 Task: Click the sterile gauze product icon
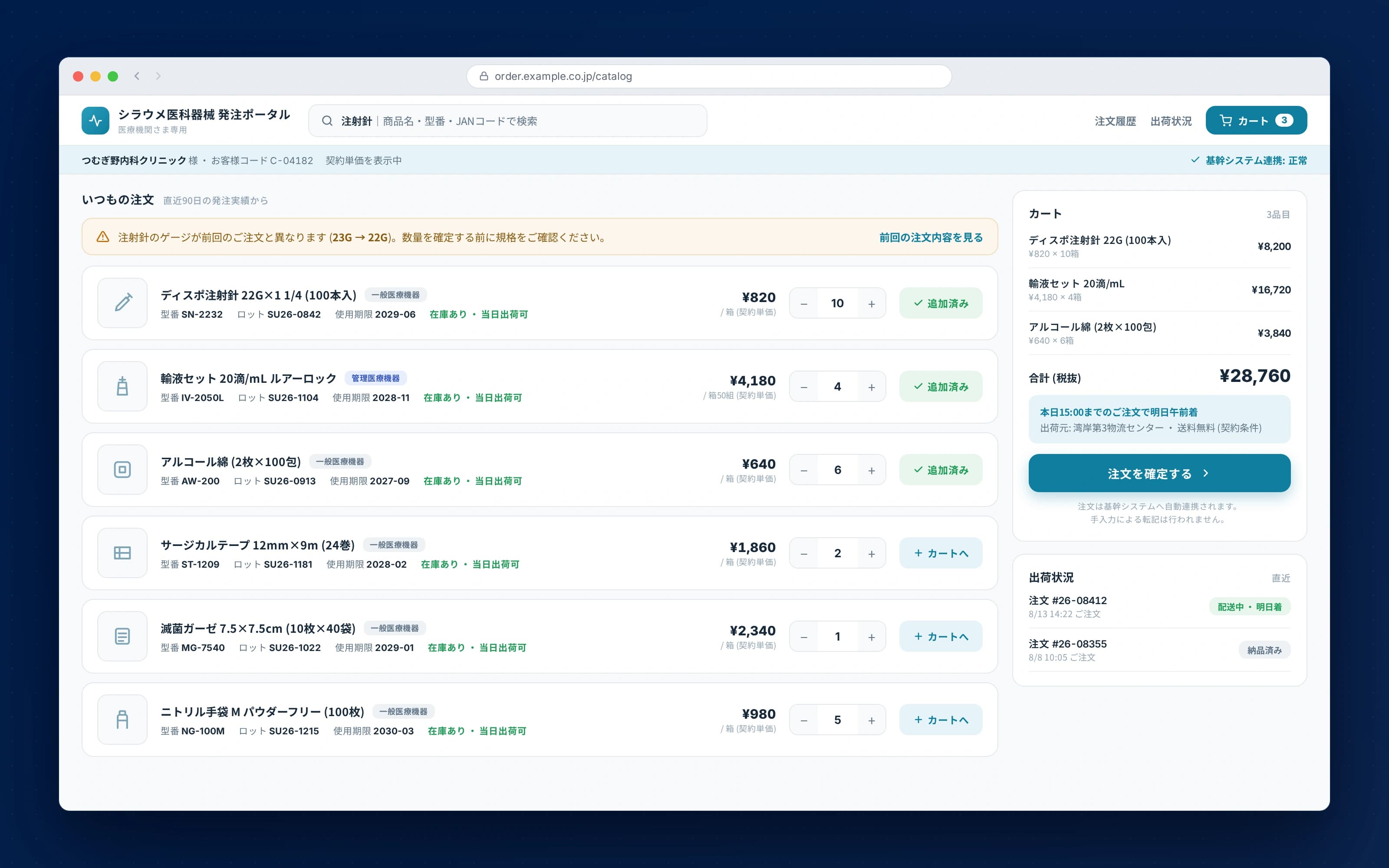pos(122,636)
